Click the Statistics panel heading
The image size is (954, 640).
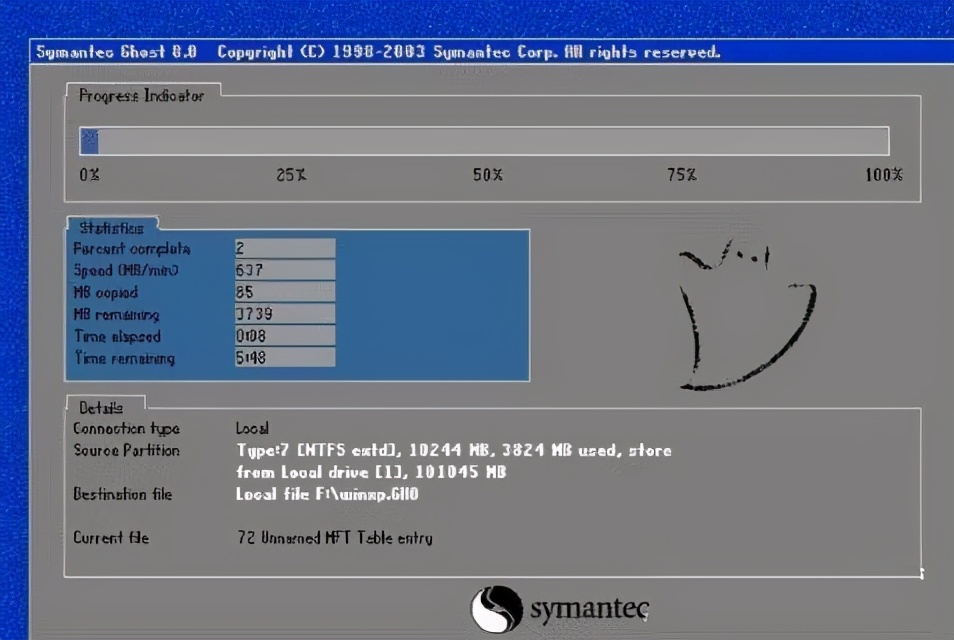point(111,228)
